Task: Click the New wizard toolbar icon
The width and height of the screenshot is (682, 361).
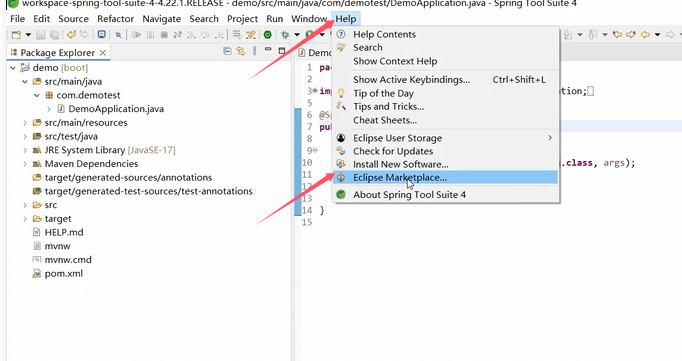Action: click(16, 34)
